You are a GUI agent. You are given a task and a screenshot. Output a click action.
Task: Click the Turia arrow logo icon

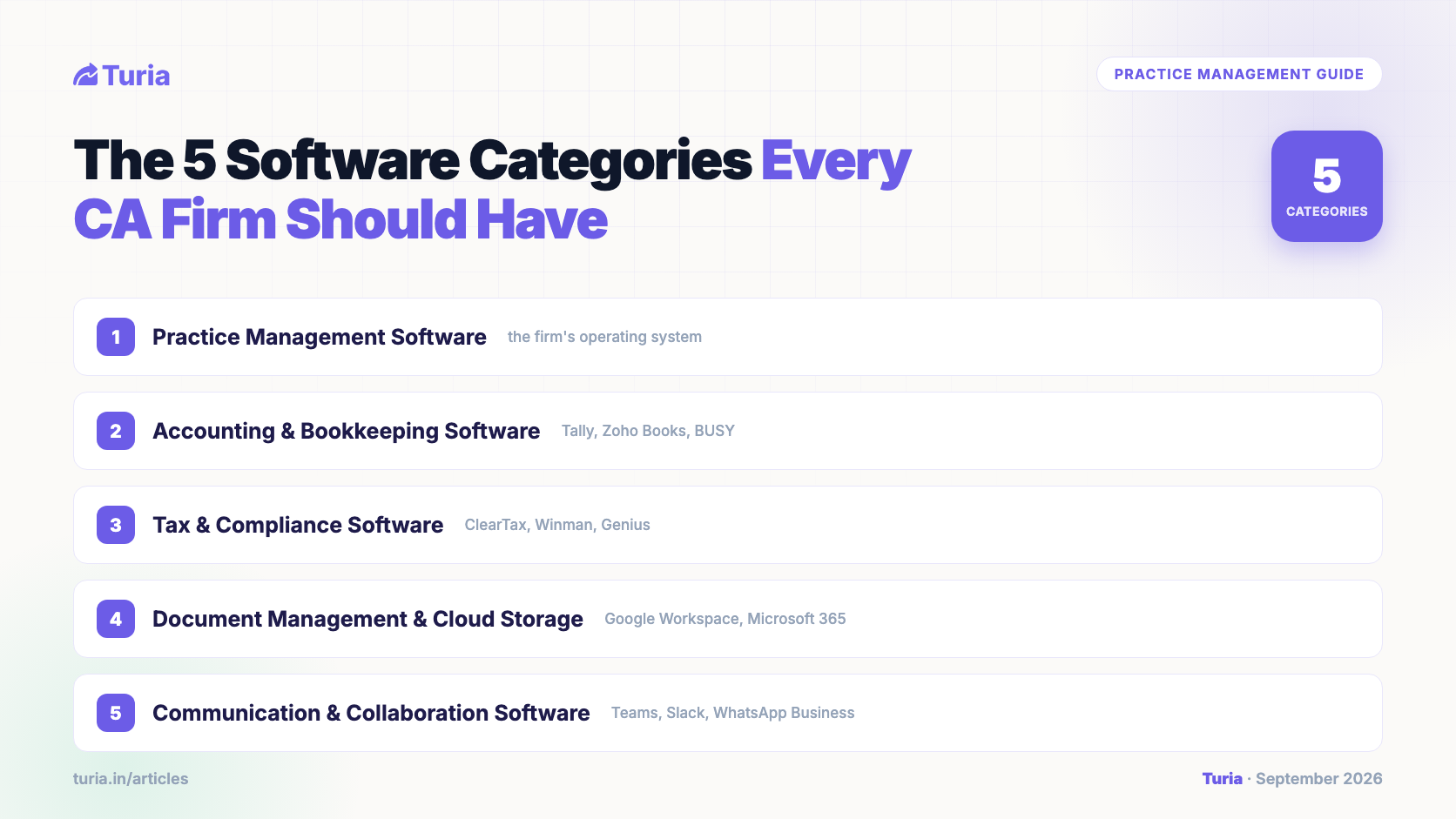click(85, 76)
